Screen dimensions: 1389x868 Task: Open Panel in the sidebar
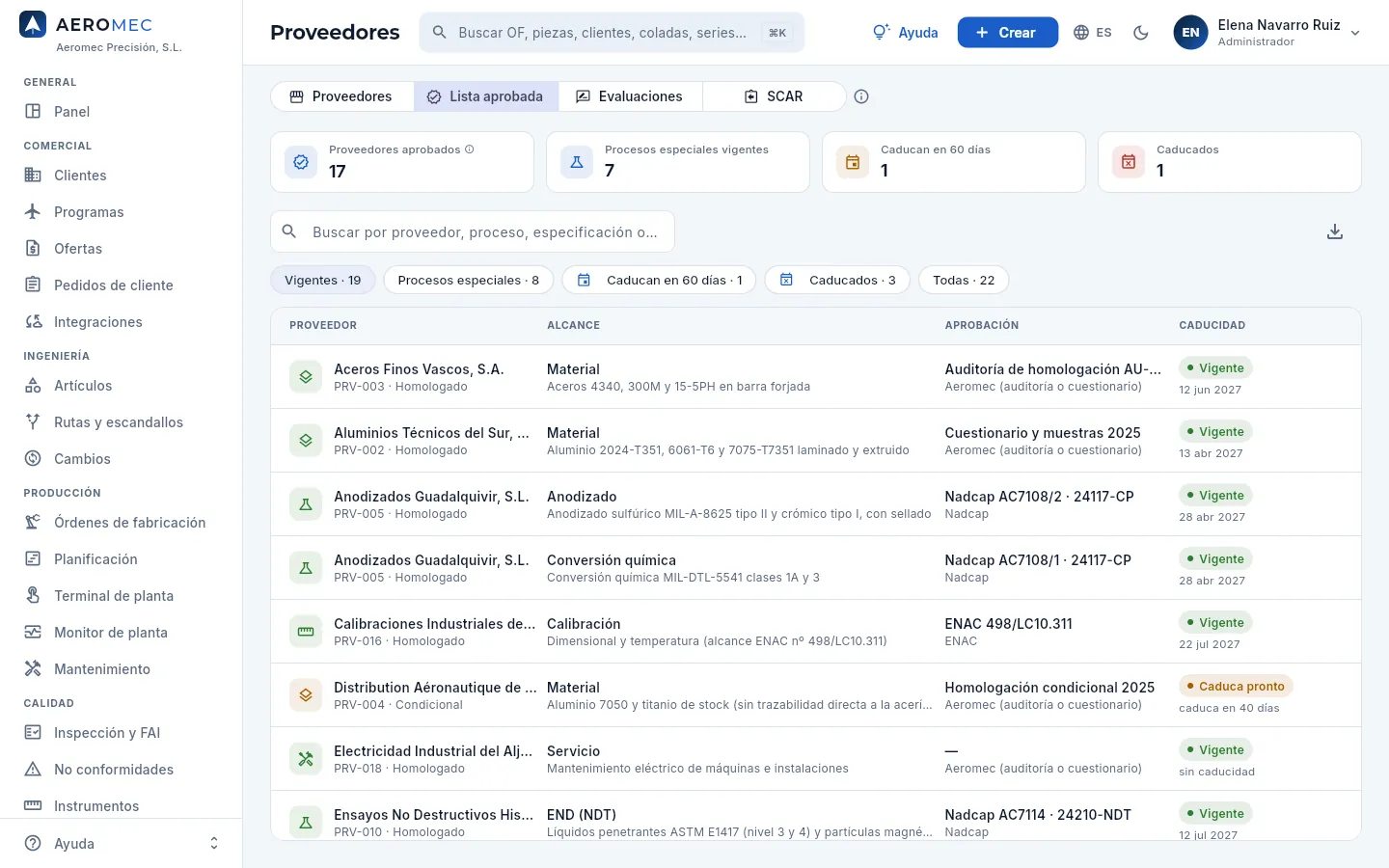pos(121,112)
